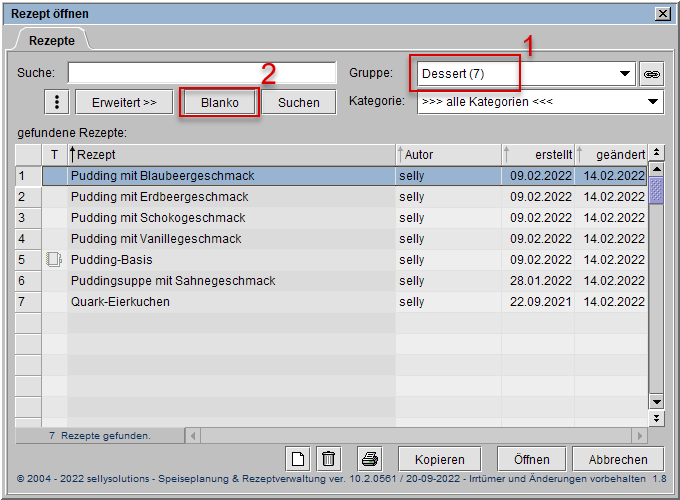This screenshot has width=680, height=500.
Task: Click the jump-to-bottom double arrow icon
Action: point(656,418)
